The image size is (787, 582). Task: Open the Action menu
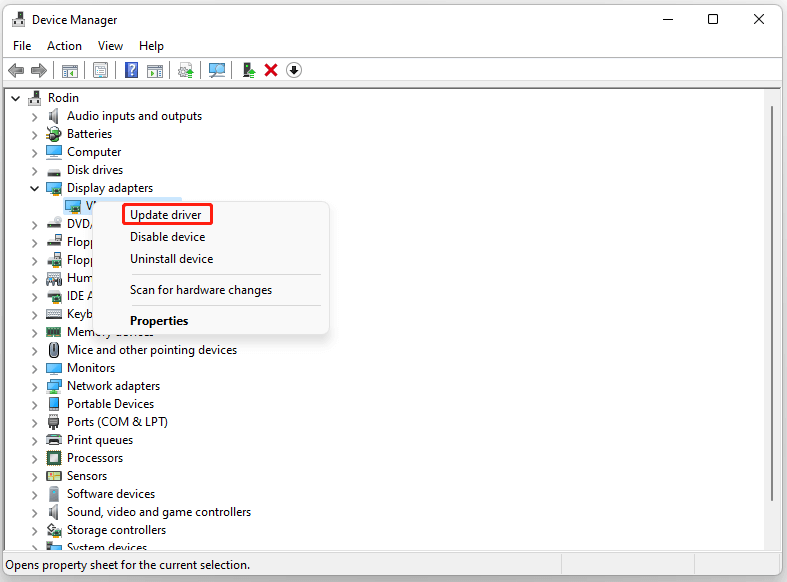(64, 46)
